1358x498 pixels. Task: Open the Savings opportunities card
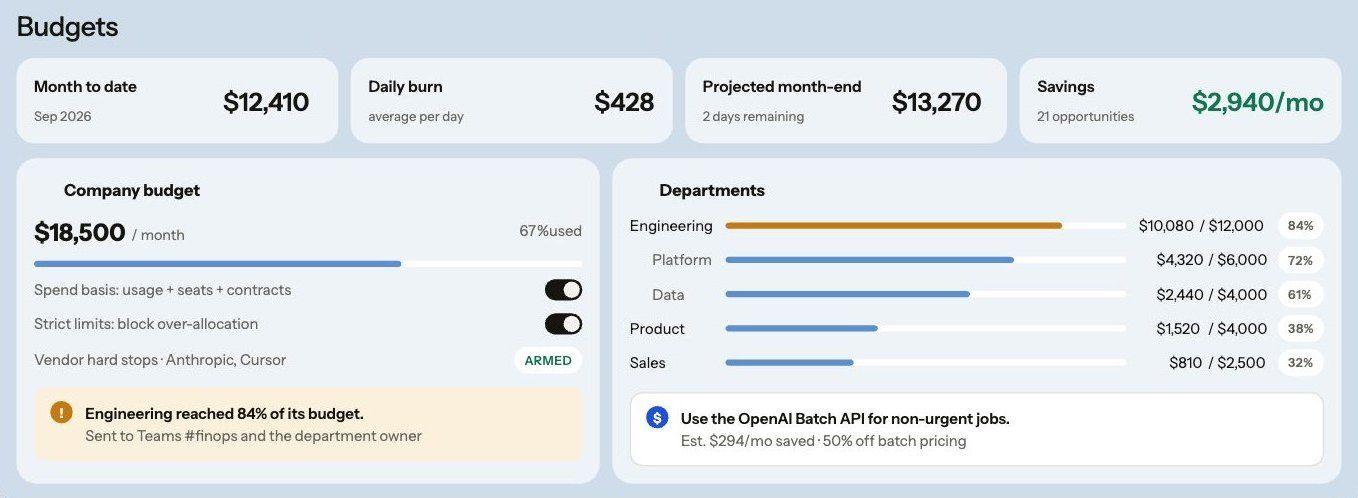point(1180,100)
